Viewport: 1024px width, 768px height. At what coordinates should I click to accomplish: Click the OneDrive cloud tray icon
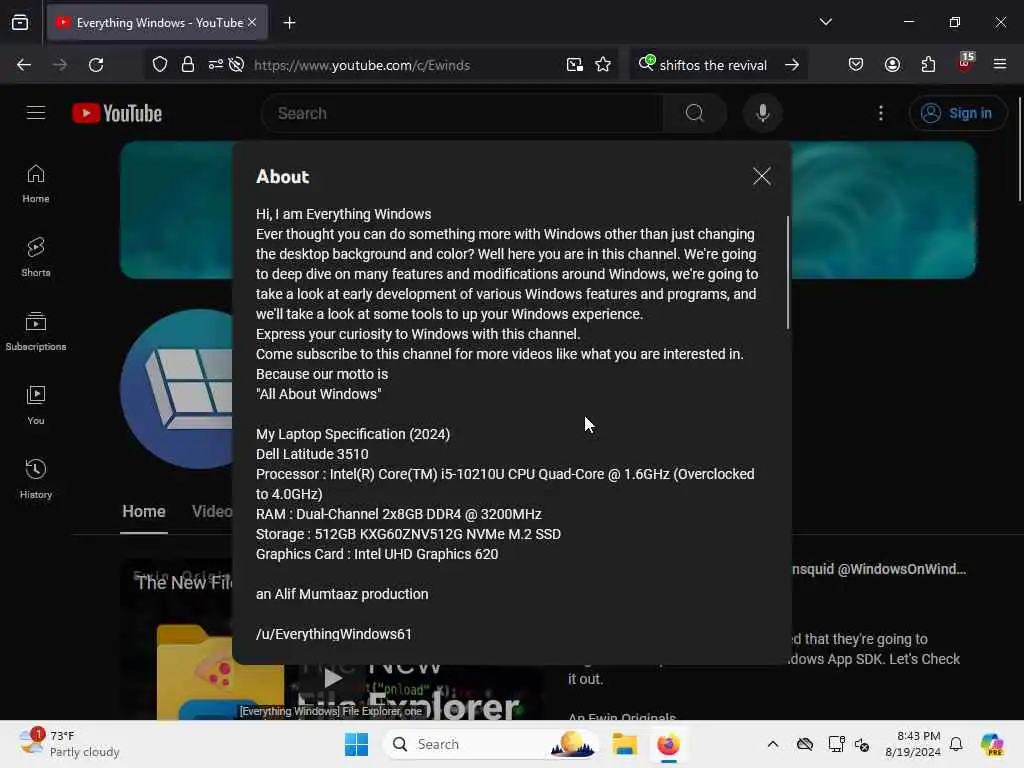pyautogui.click(x=805, y=744)
